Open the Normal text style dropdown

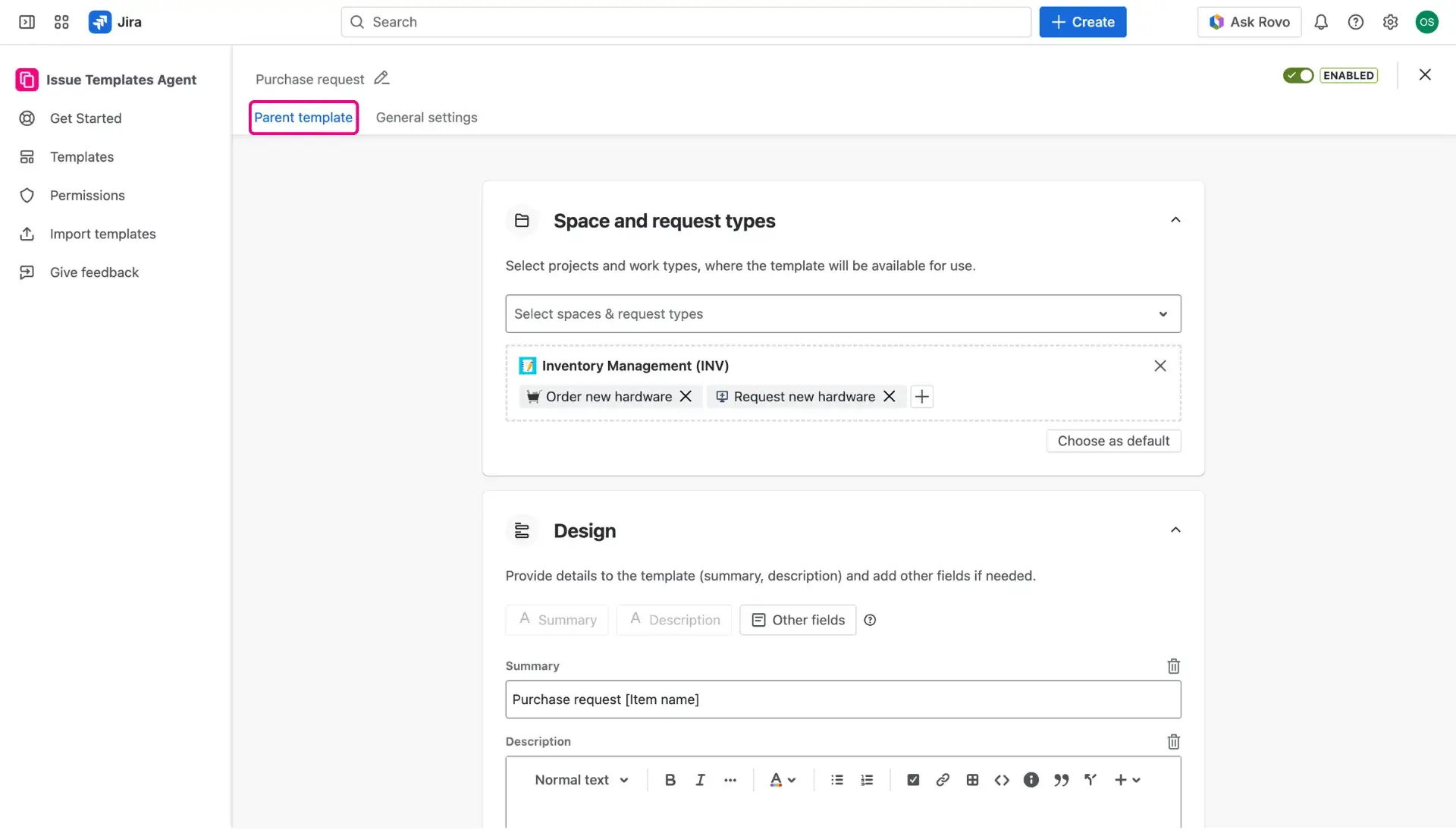[x=581, y=779]
